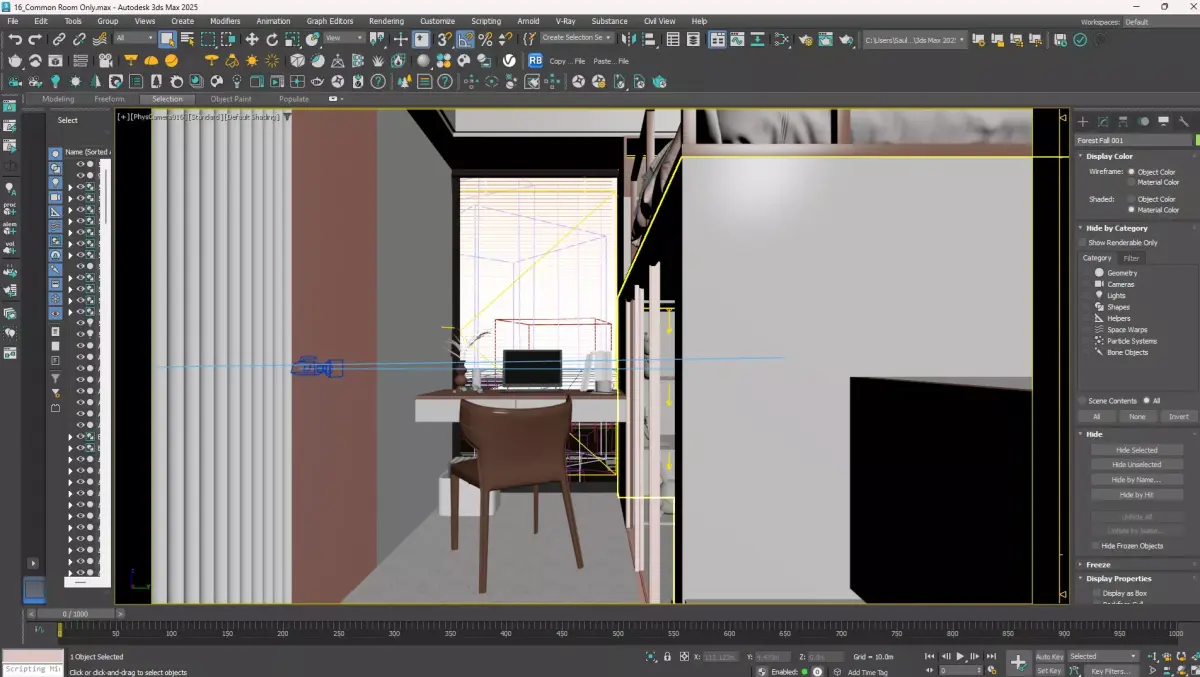Select Shaded Object Color radio button

coord(1132,199)
